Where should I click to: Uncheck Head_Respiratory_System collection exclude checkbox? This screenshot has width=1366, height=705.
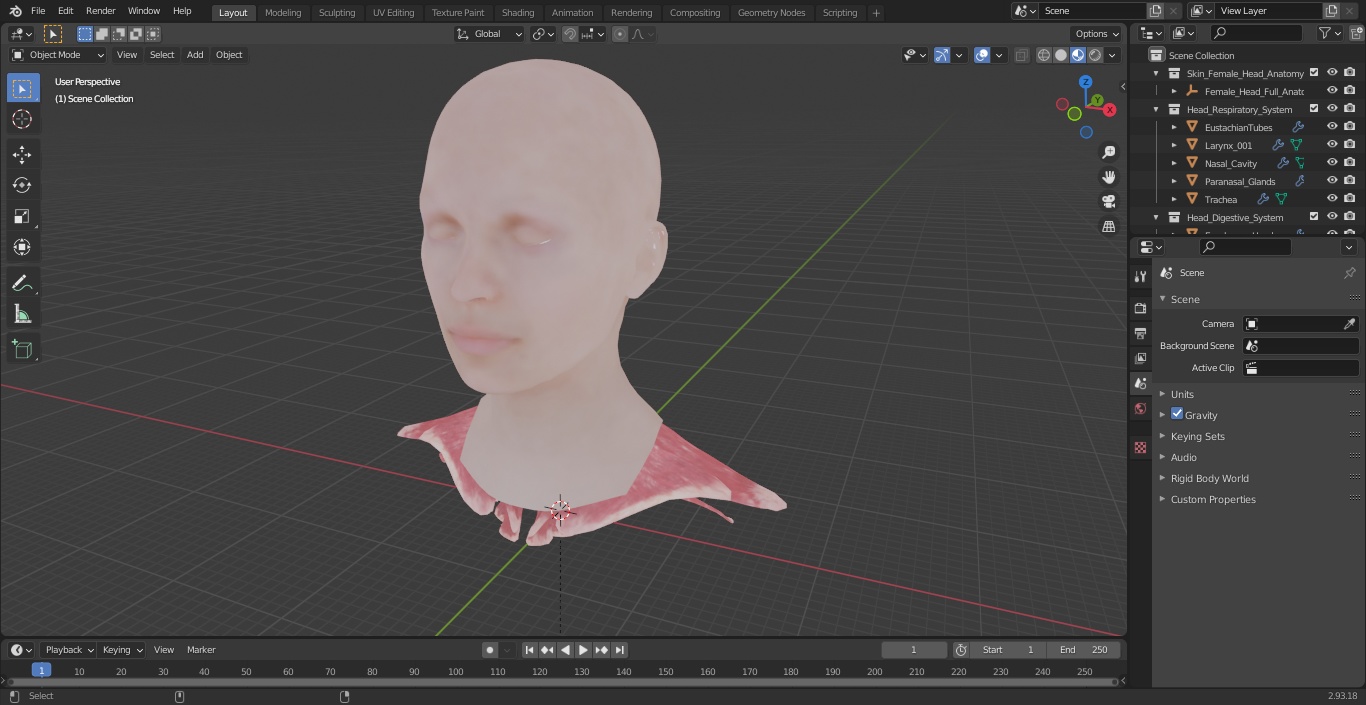point(1314,109)
